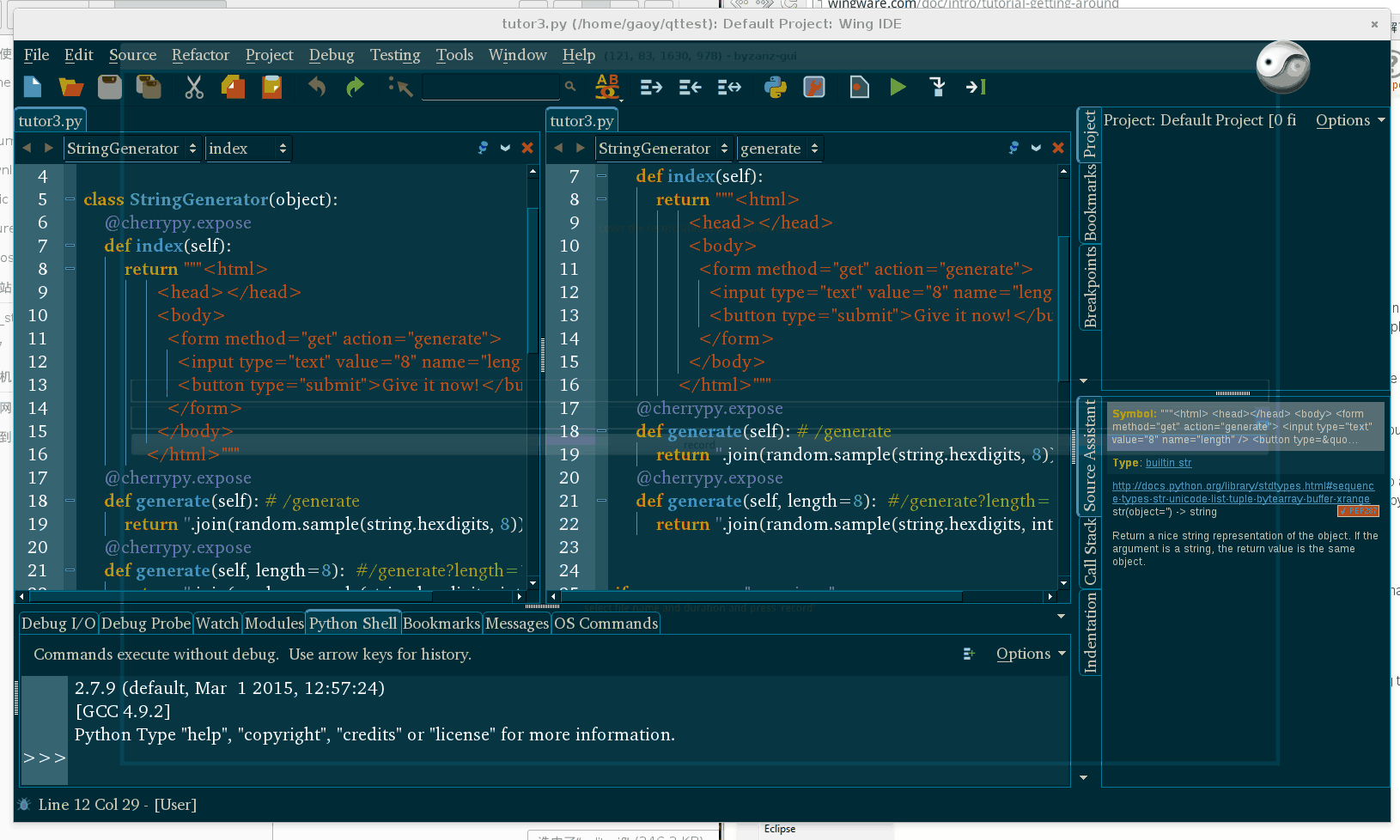1400x840 pixels.
Task: Switch to the Debug Probe tab
Action: pyautogui.click(x=145, y=623)
